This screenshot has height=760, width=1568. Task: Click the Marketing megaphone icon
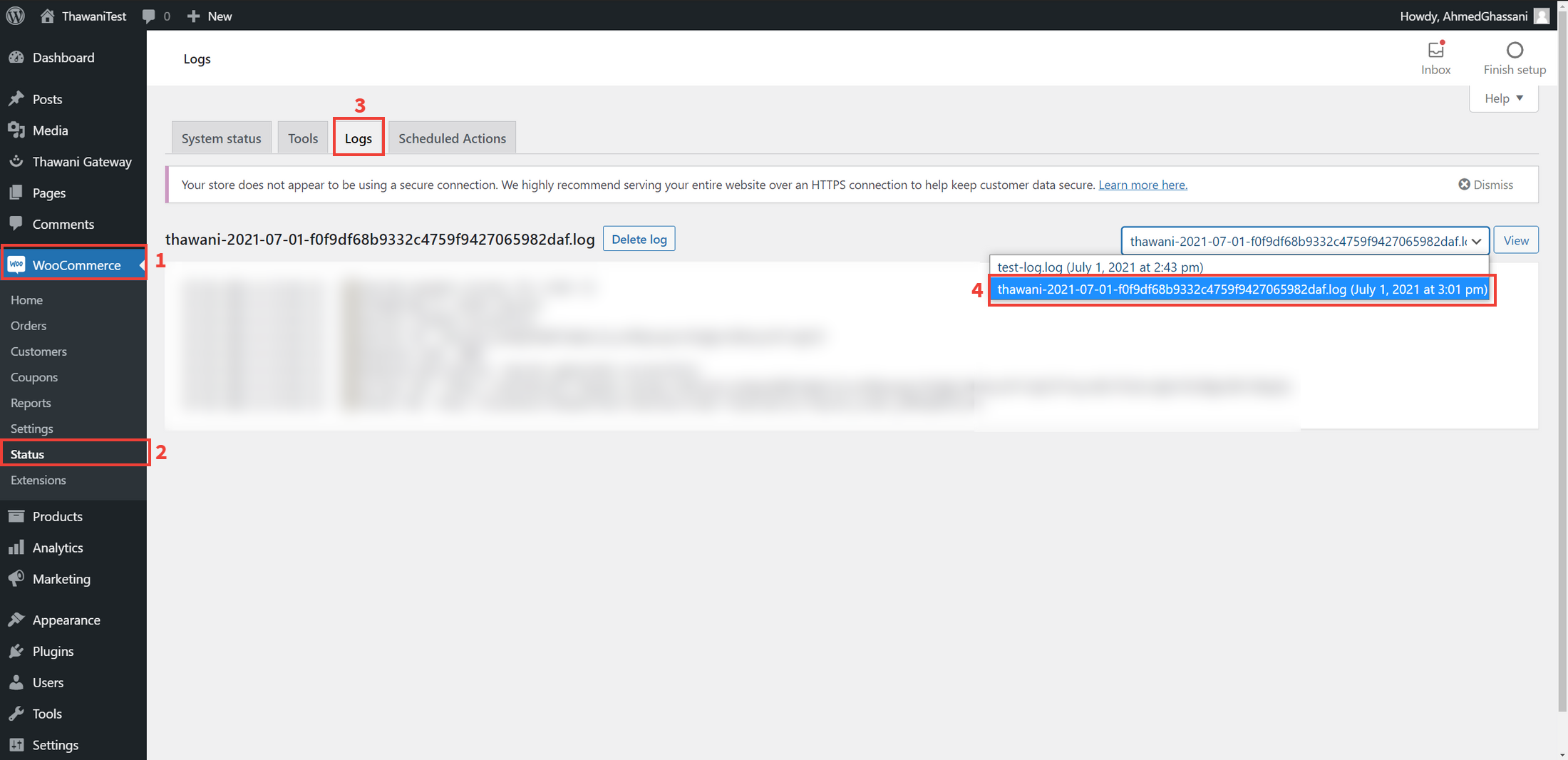16,579
